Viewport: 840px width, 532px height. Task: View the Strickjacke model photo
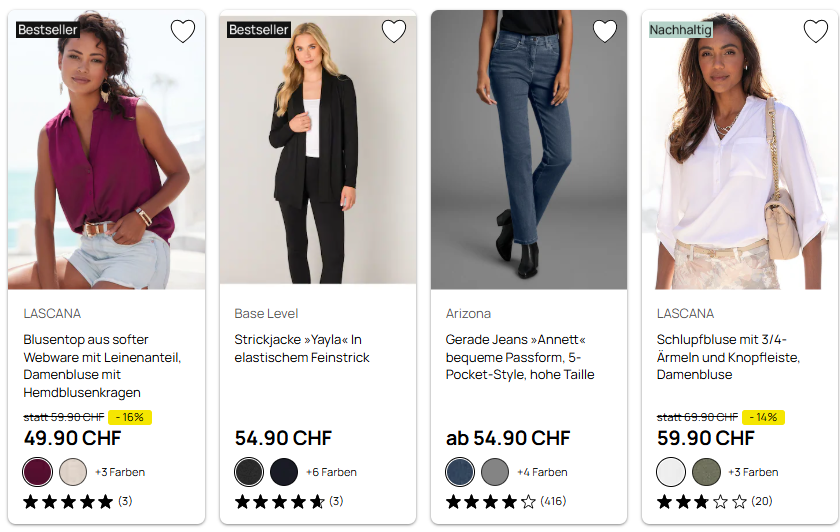pyautogui.click(x=318, y=150)
